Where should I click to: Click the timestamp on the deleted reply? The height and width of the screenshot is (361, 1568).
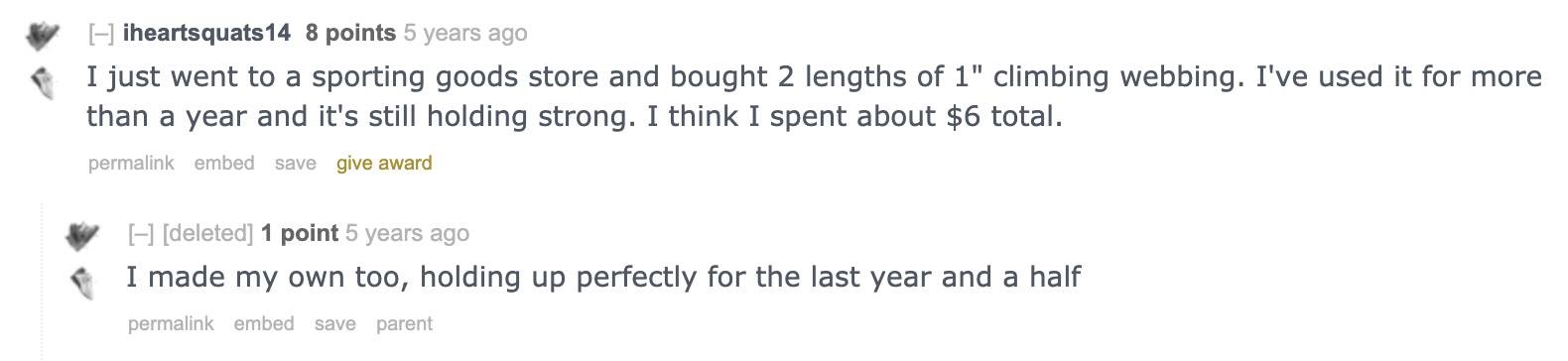tap(407, 234)
